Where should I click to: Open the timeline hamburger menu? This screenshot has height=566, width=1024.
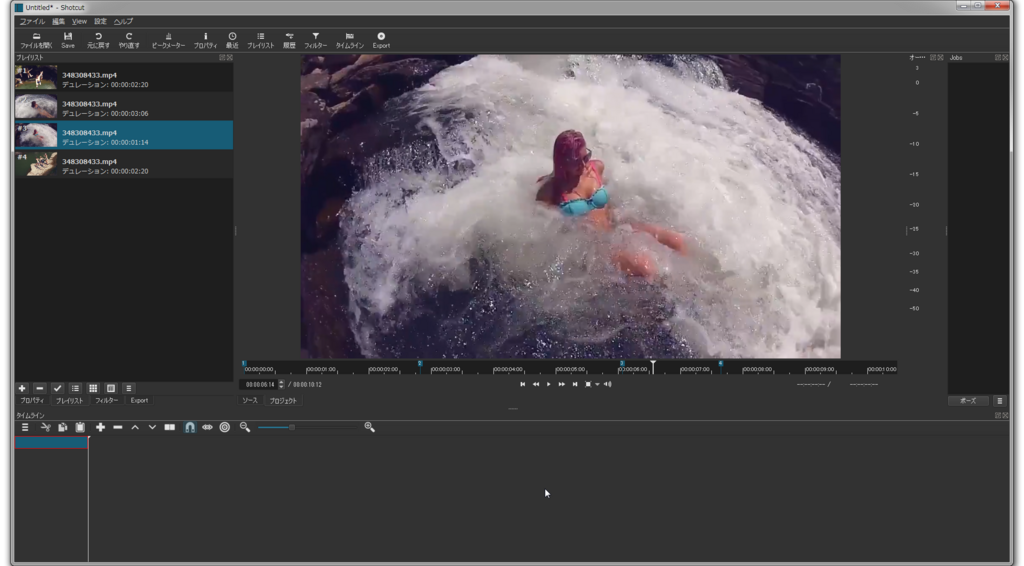(25, 427)
